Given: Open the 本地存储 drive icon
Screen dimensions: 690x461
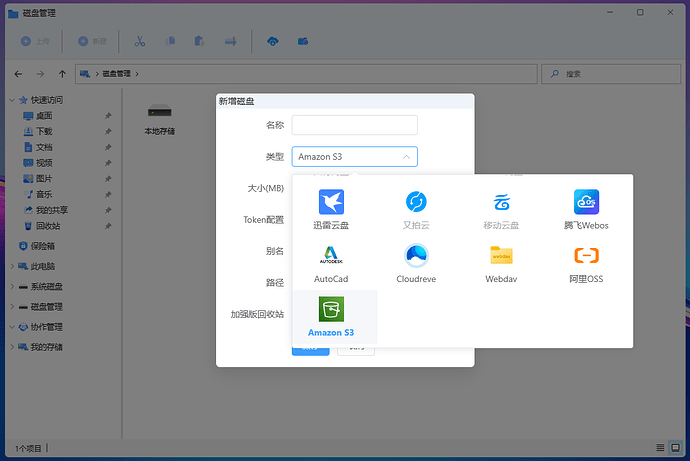Looking at the screenshot, I should tap(159, 119).
